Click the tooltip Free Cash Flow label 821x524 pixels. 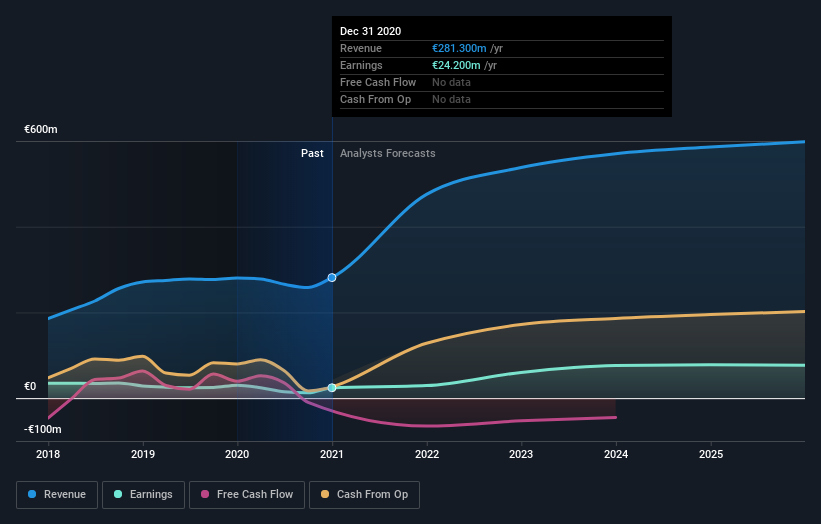click(378, 82)
